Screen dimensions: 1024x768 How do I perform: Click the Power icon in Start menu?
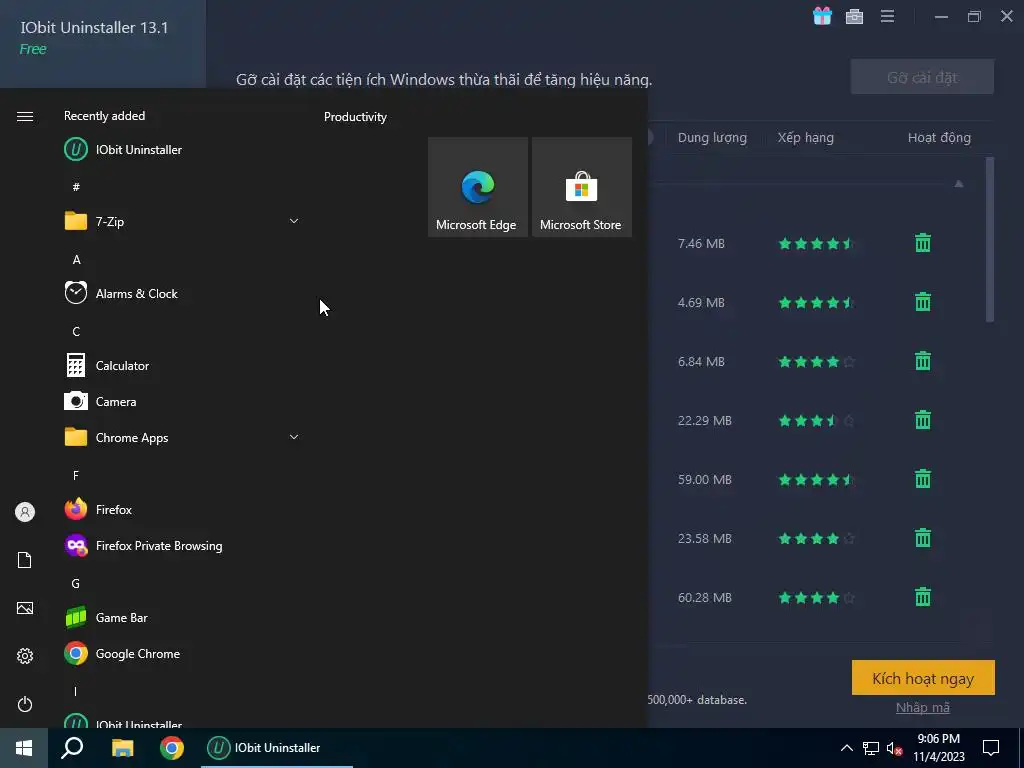[25, 704]
